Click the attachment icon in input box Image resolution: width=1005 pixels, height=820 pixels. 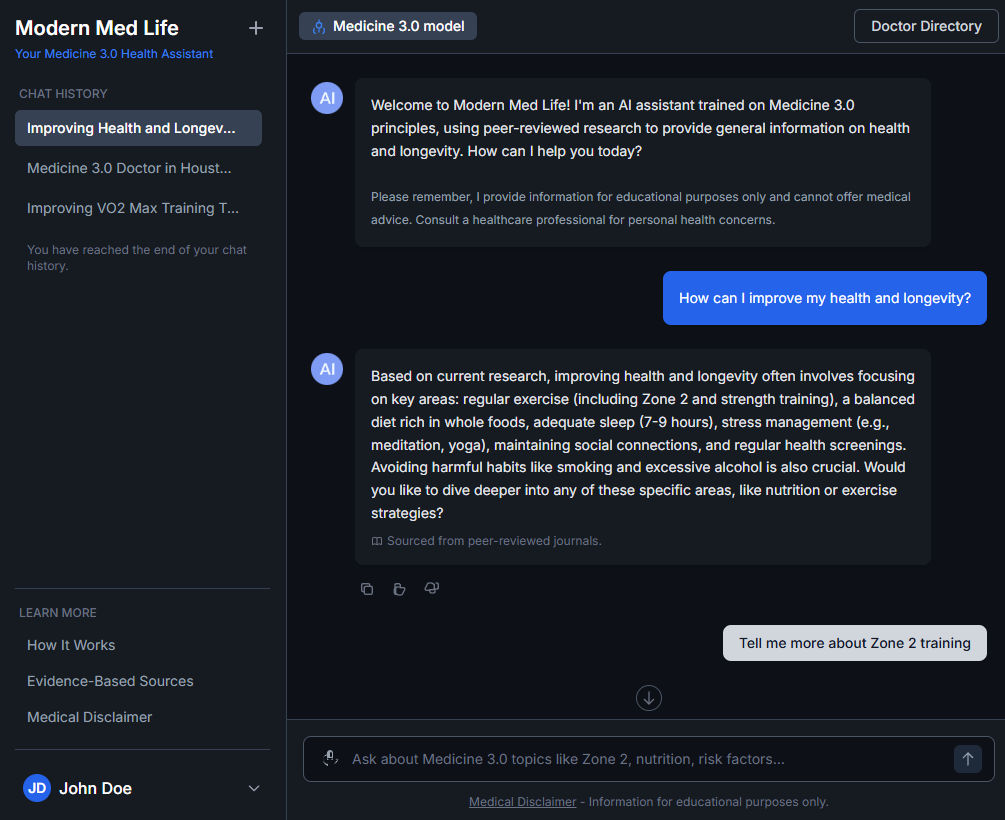(330, 758)
